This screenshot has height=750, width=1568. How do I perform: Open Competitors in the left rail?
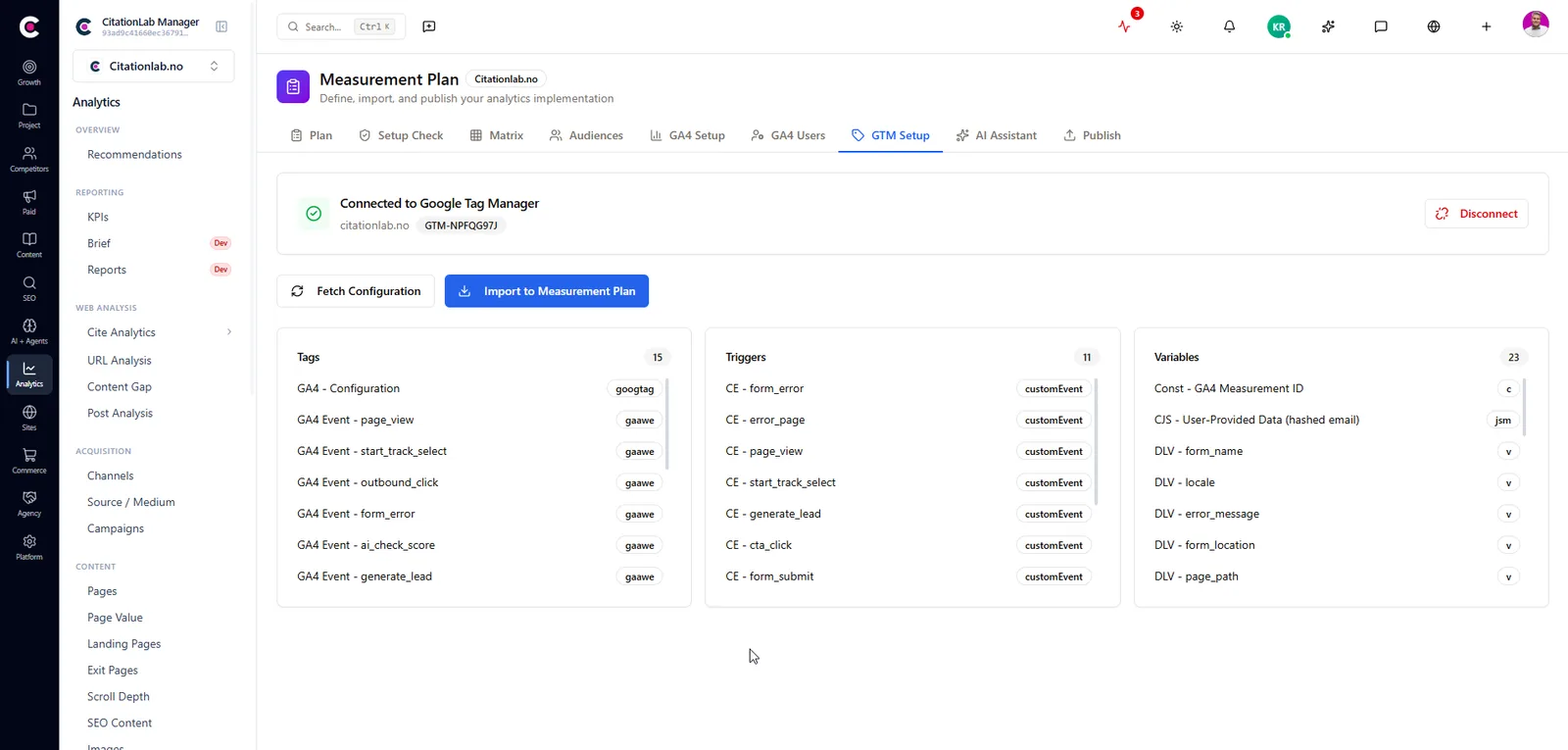click(29, 159)
